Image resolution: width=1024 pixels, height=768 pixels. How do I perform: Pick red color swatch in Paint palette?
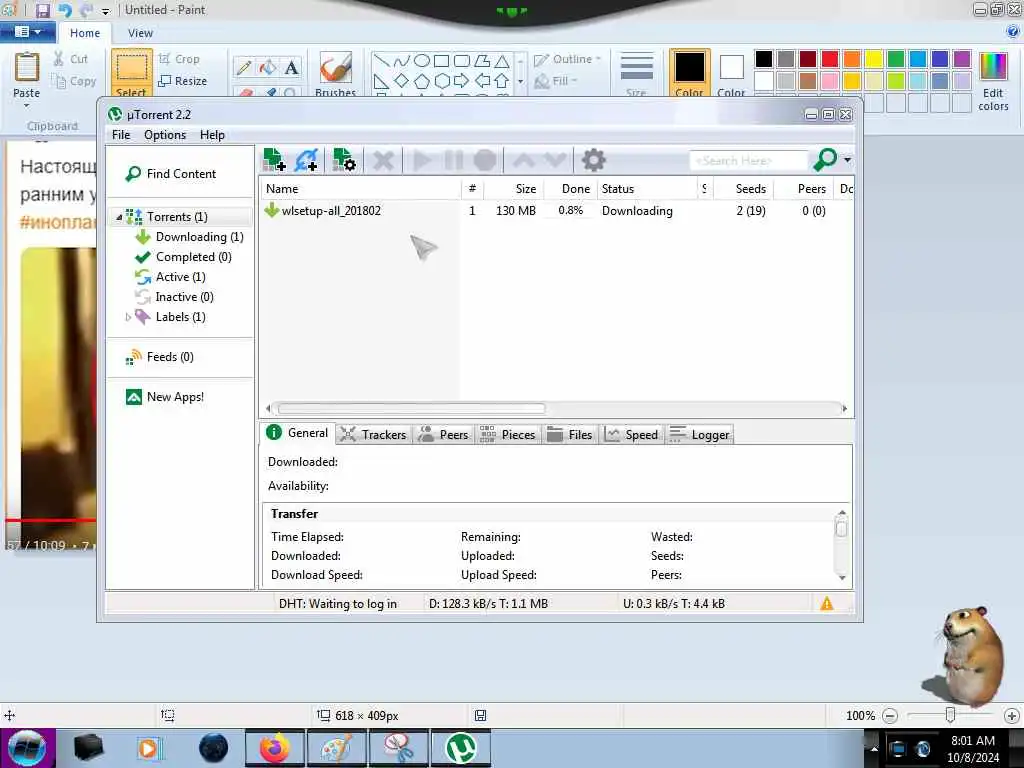830,59
